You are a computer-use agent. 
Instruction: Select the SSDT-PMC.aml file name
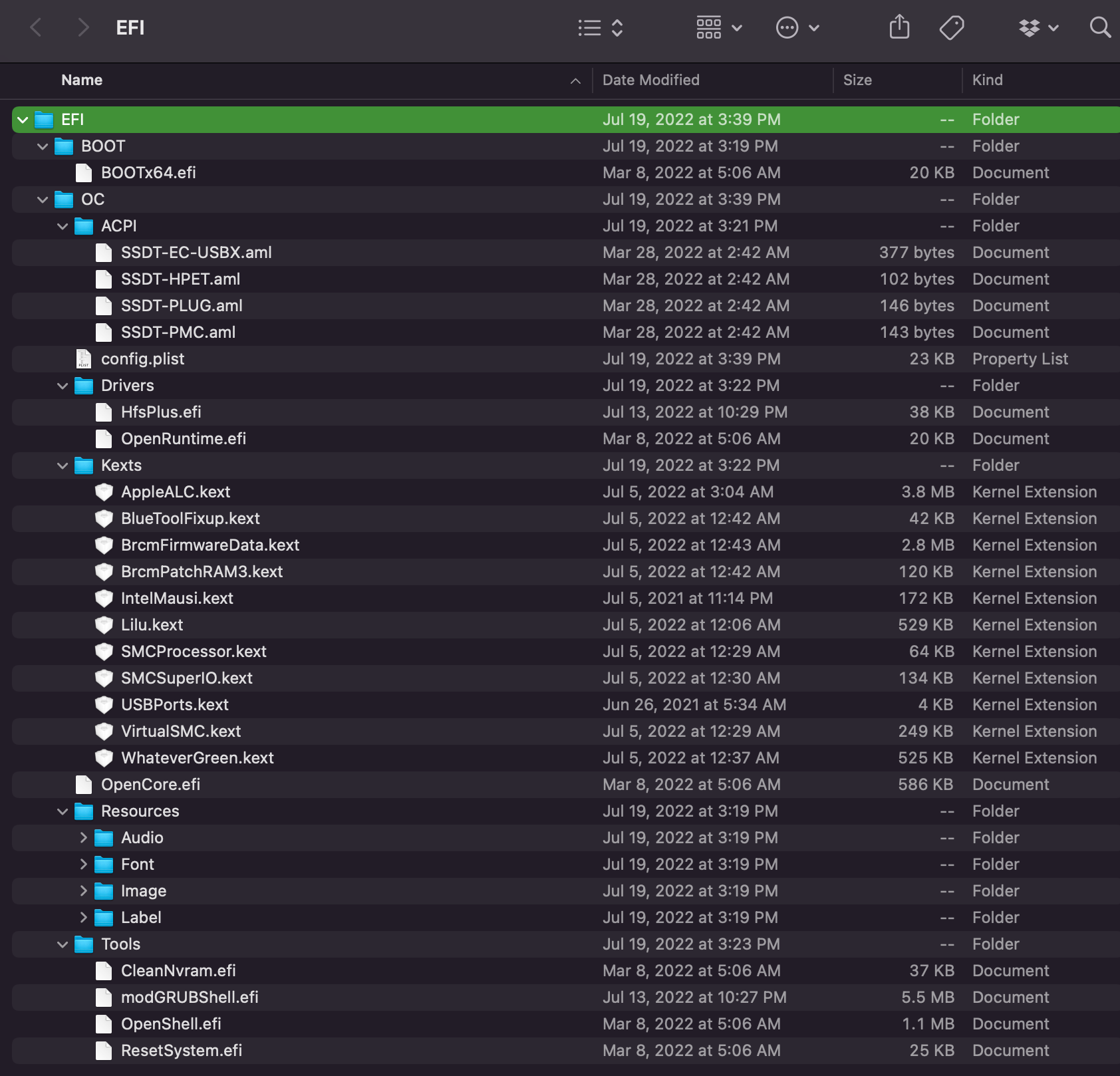(x=178, y=333)
